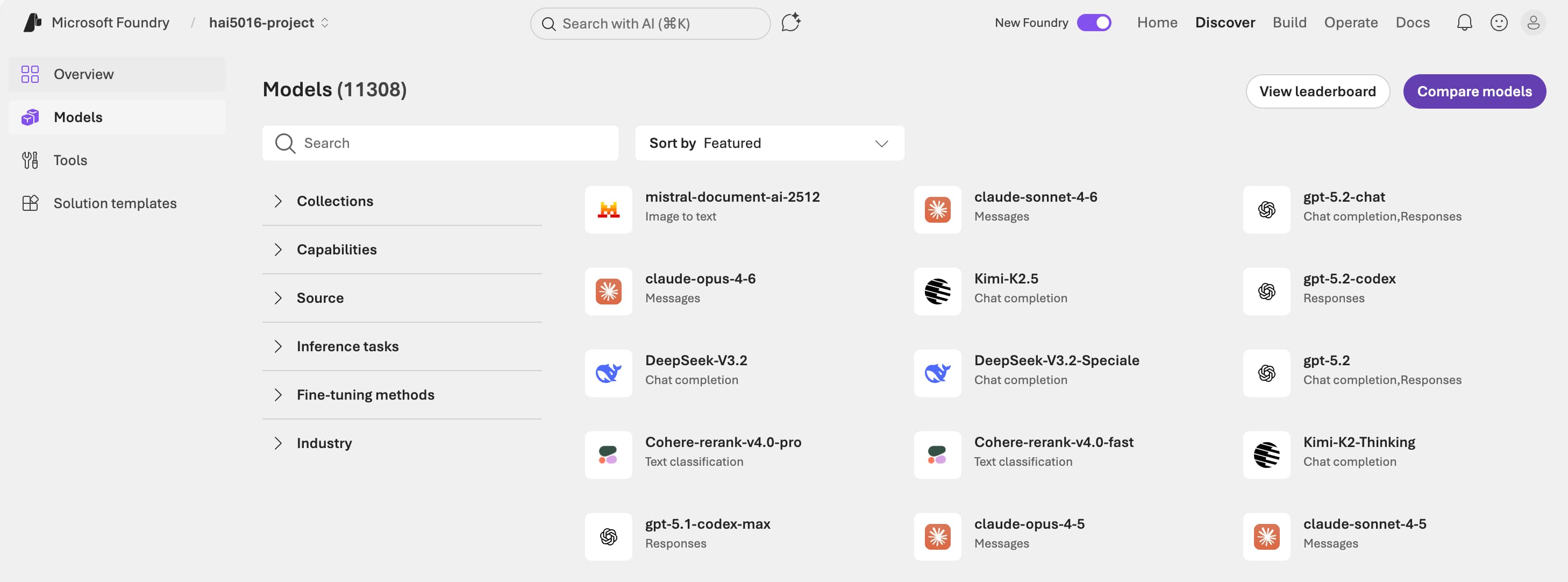Viewport: 1568px width, 582px height.
Task: Expand the Collections filter section
Action: pos(335,201)
